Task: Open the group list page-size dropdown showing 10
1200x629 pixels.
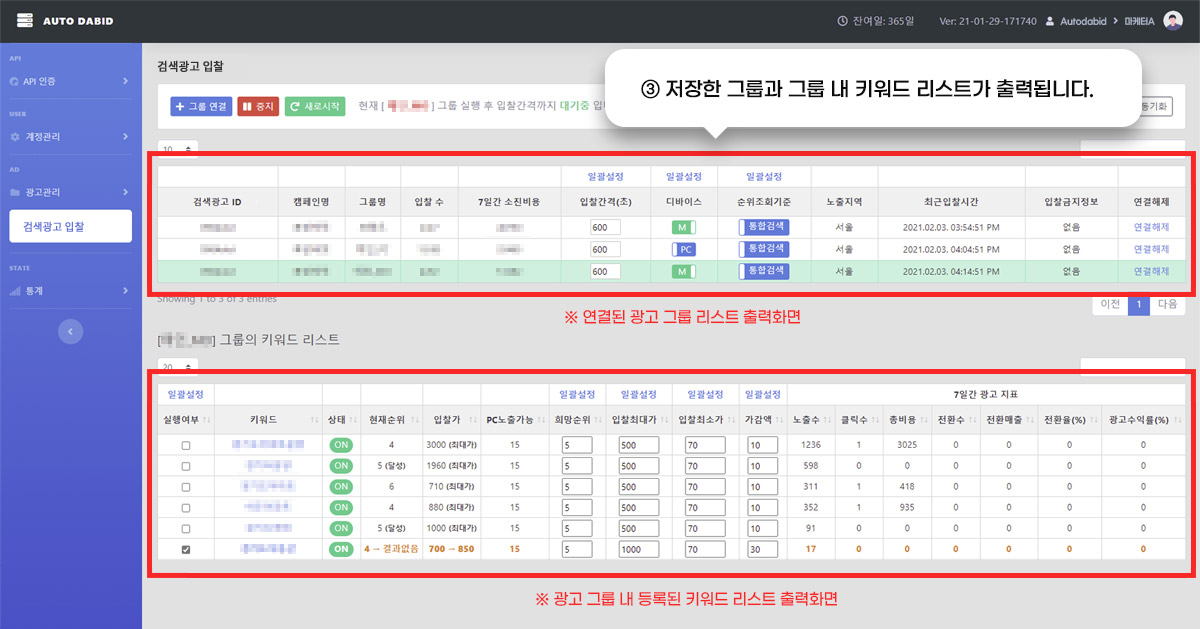Action: tap(177, 148)
